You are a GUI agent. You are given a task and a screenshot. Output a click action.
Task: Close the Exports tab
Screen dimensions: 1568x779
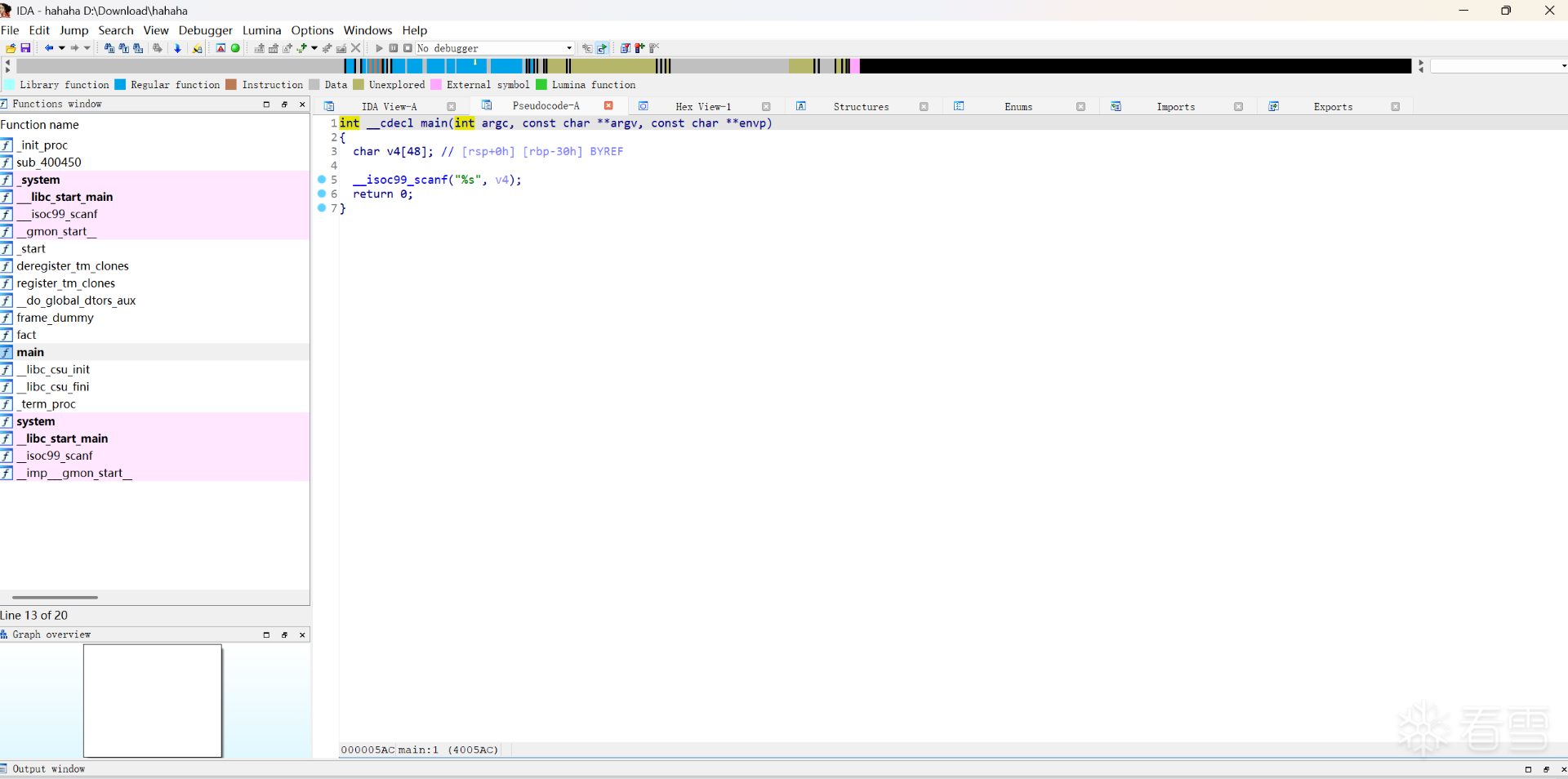pos(1396,107)
